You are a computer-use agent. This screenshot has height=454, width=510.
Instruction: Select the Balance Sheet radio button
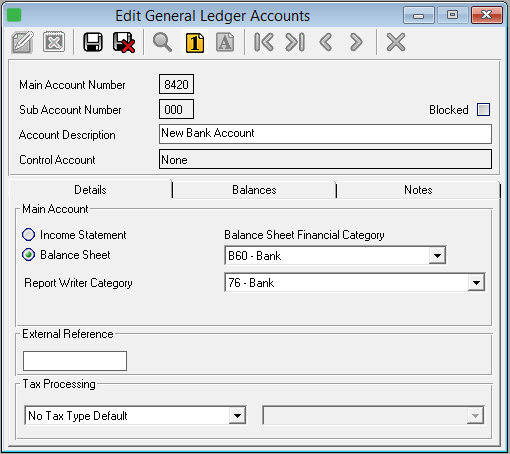point(28,255)
